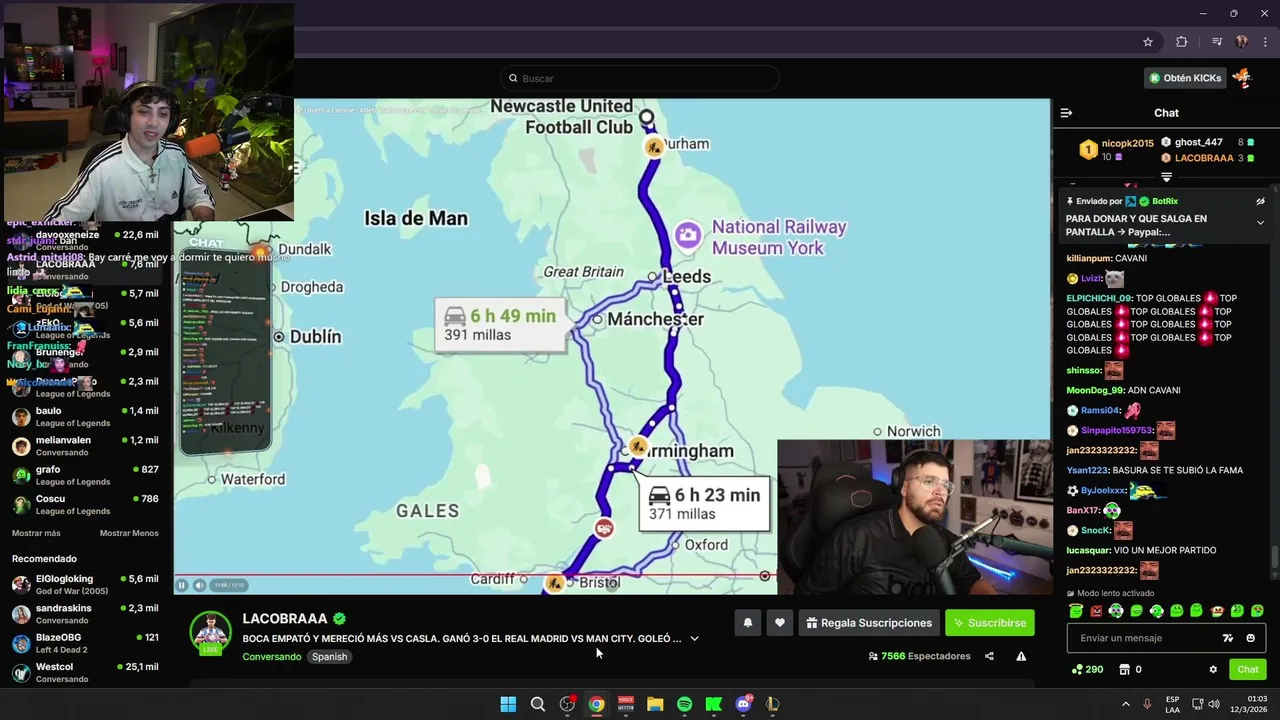Open chat settings gear icon
This screenshot has height=720, width=1280.
pyautogui.click(x=1213, y=669)
